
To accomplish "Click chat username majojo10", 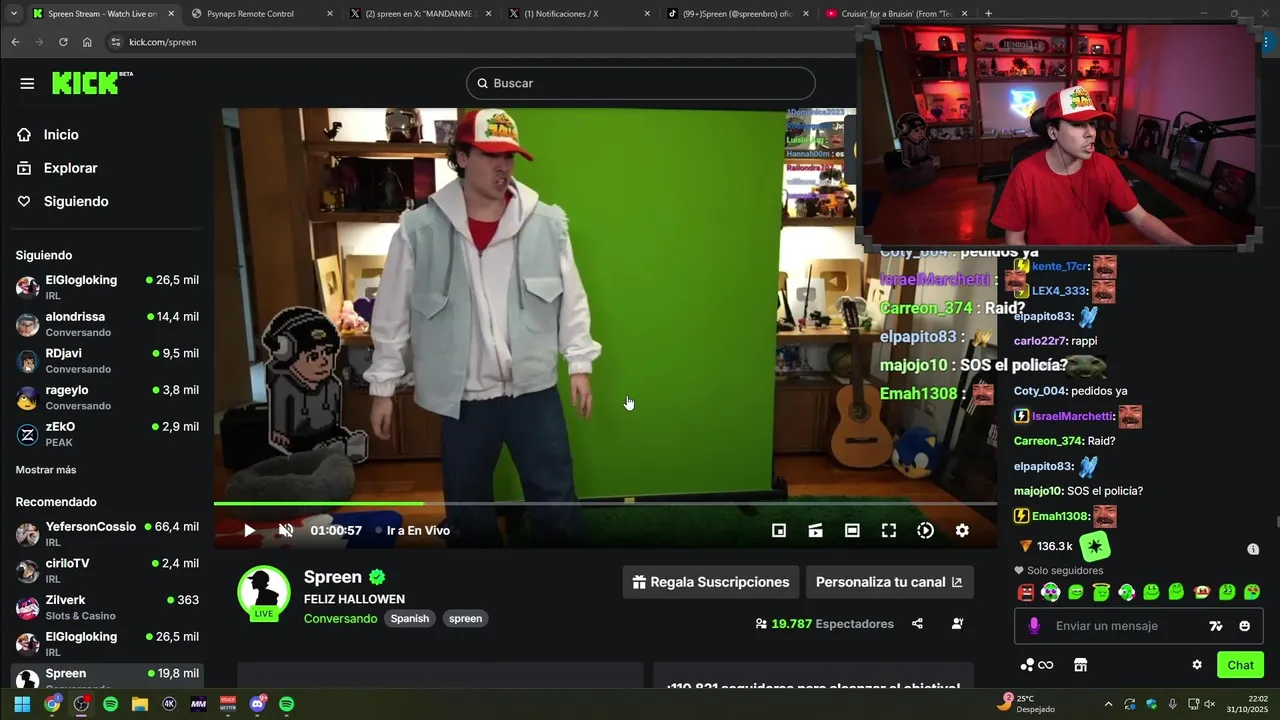I will tap(1038, 491).
